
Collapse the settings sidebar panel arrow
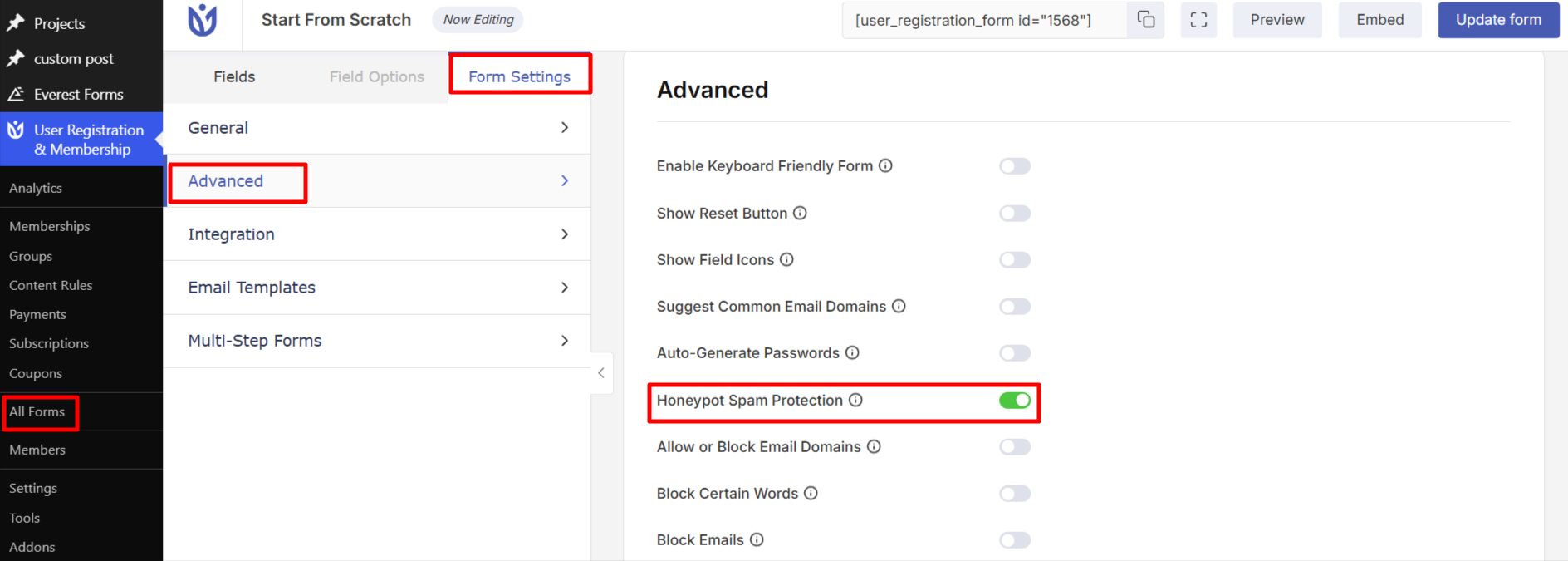[x=601, y=373]
